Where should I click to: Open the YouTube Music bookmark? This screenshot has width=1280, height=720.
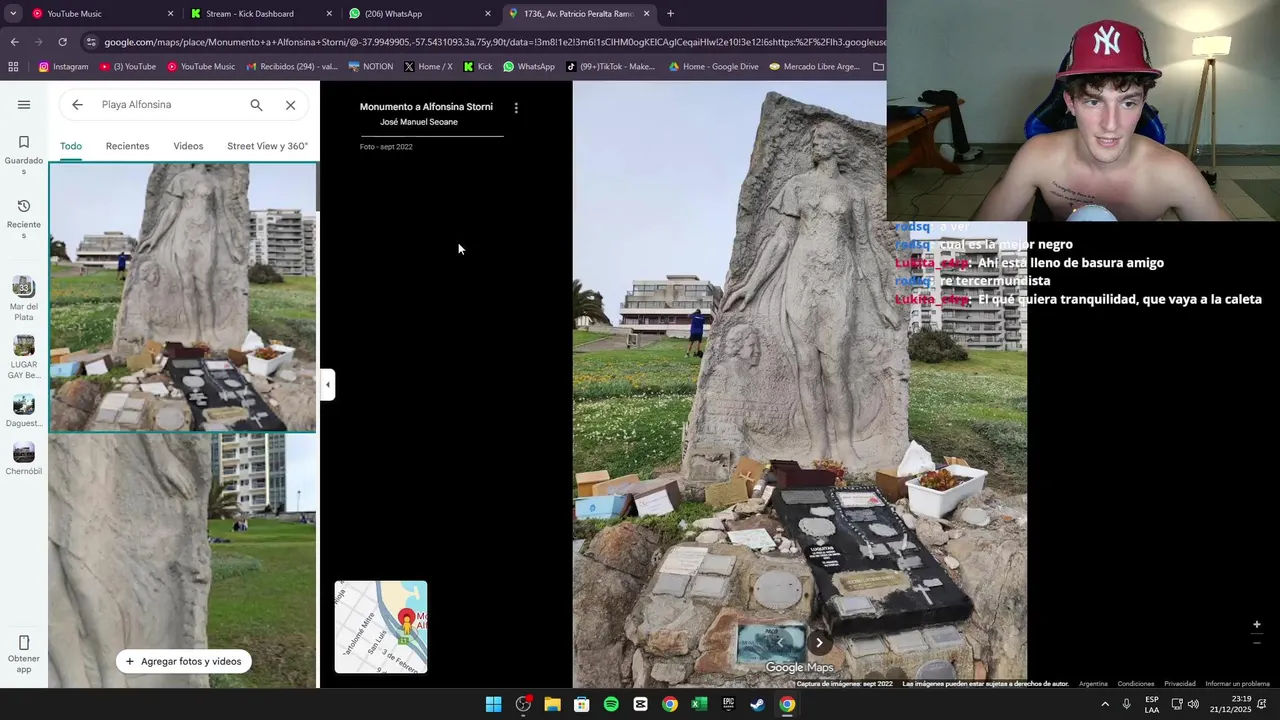[201, 67]
